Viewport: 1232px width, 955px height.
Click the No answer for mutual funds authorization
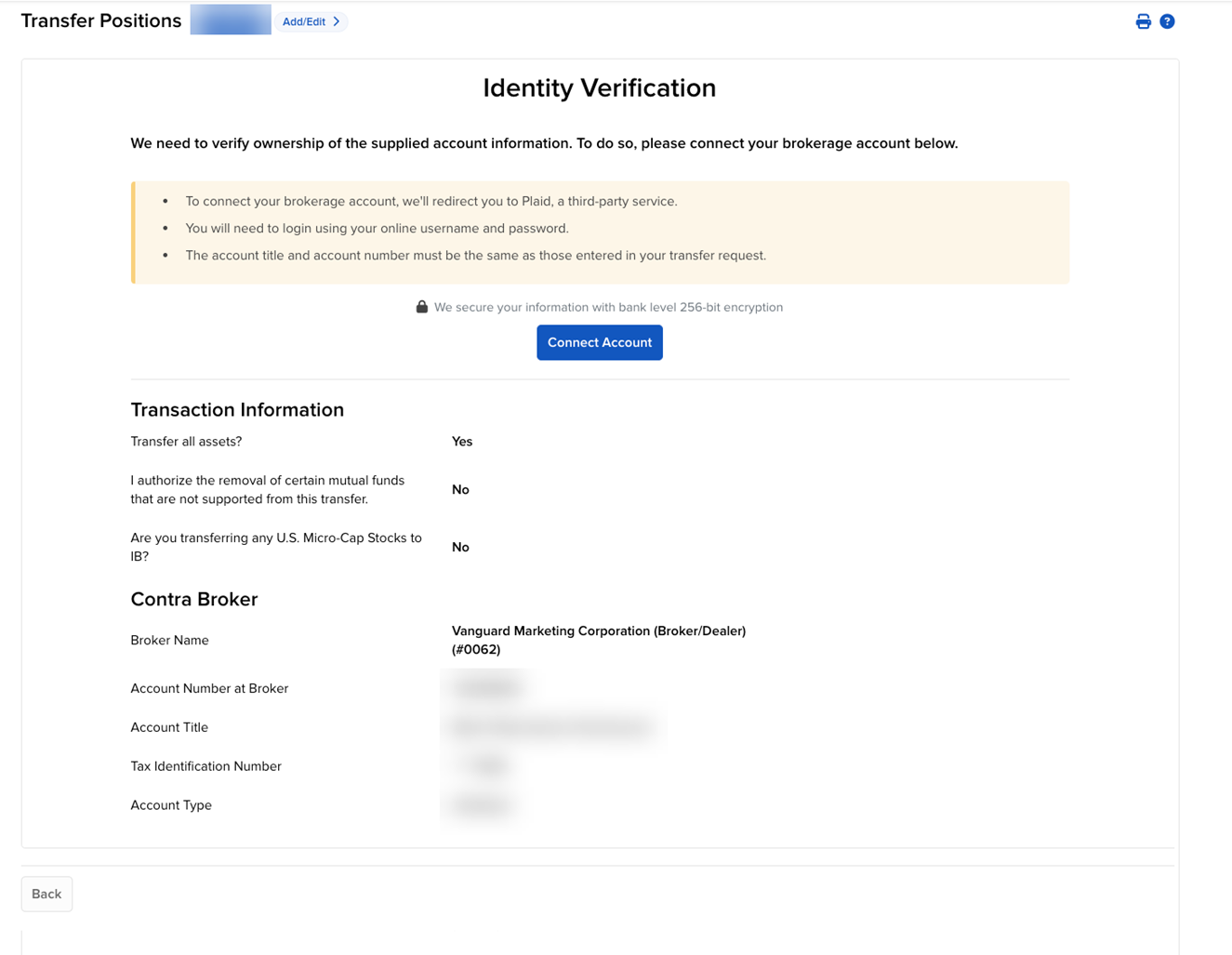460,489
